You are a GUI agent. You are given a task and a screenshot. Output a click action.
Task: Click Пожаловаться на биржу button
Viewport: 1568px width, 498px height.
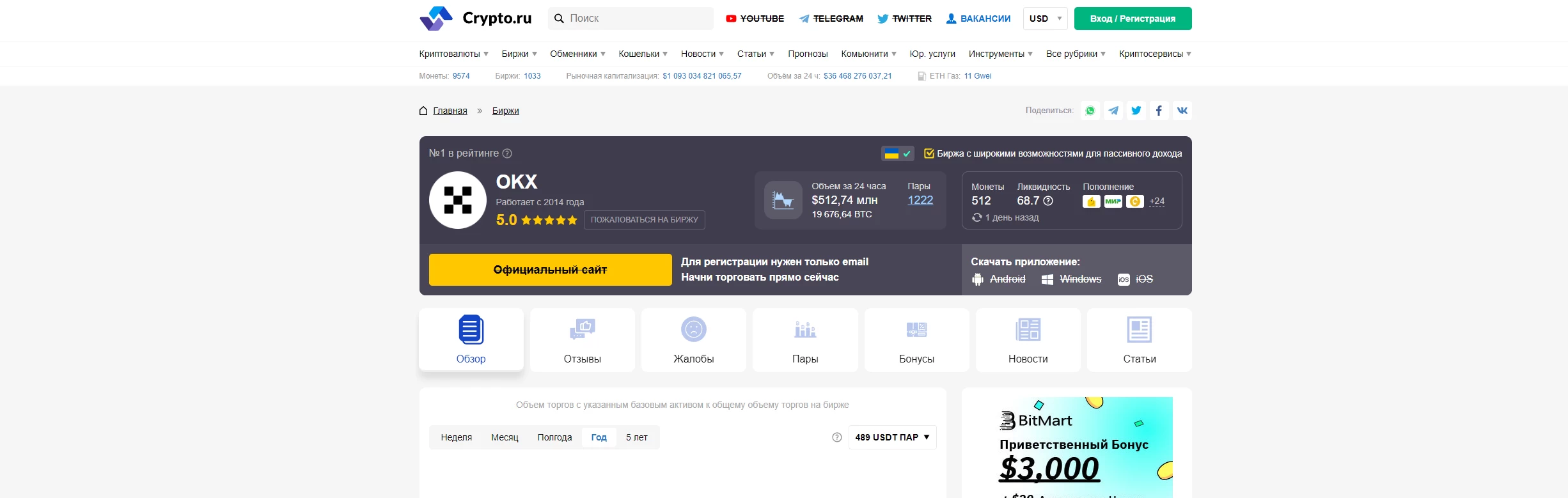[645, 220]
